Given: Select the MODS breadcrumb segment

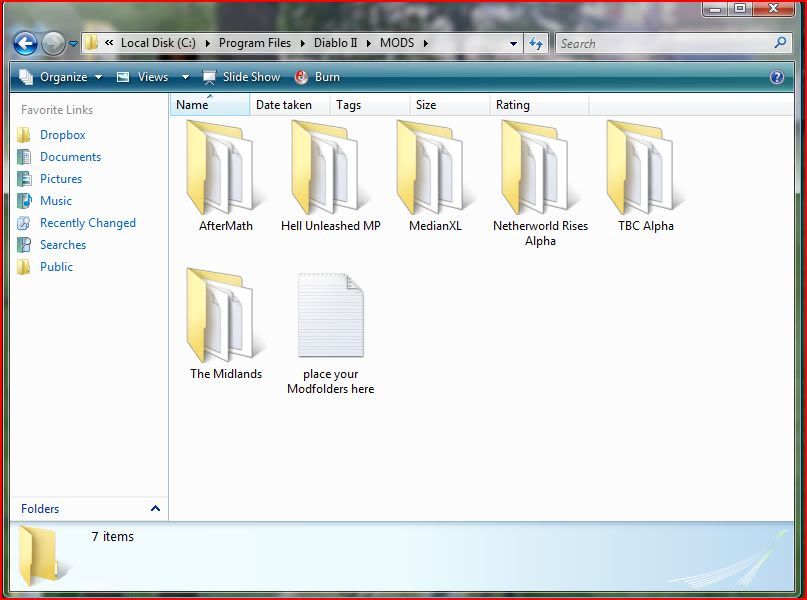Looking at the screenshot, I should 397,43.
